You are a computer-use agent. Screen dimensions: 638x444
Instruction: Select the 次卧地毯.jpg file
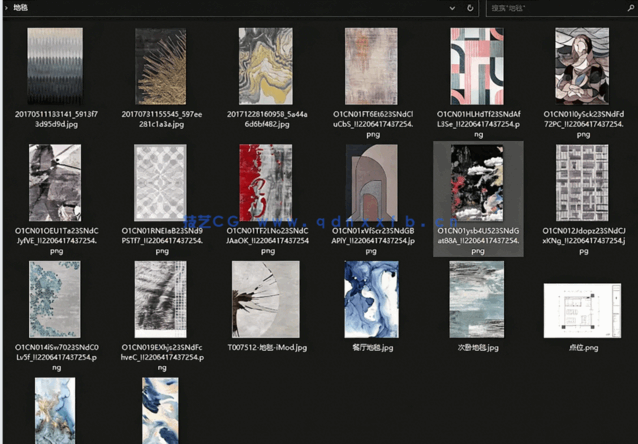[x=477, y=299]
